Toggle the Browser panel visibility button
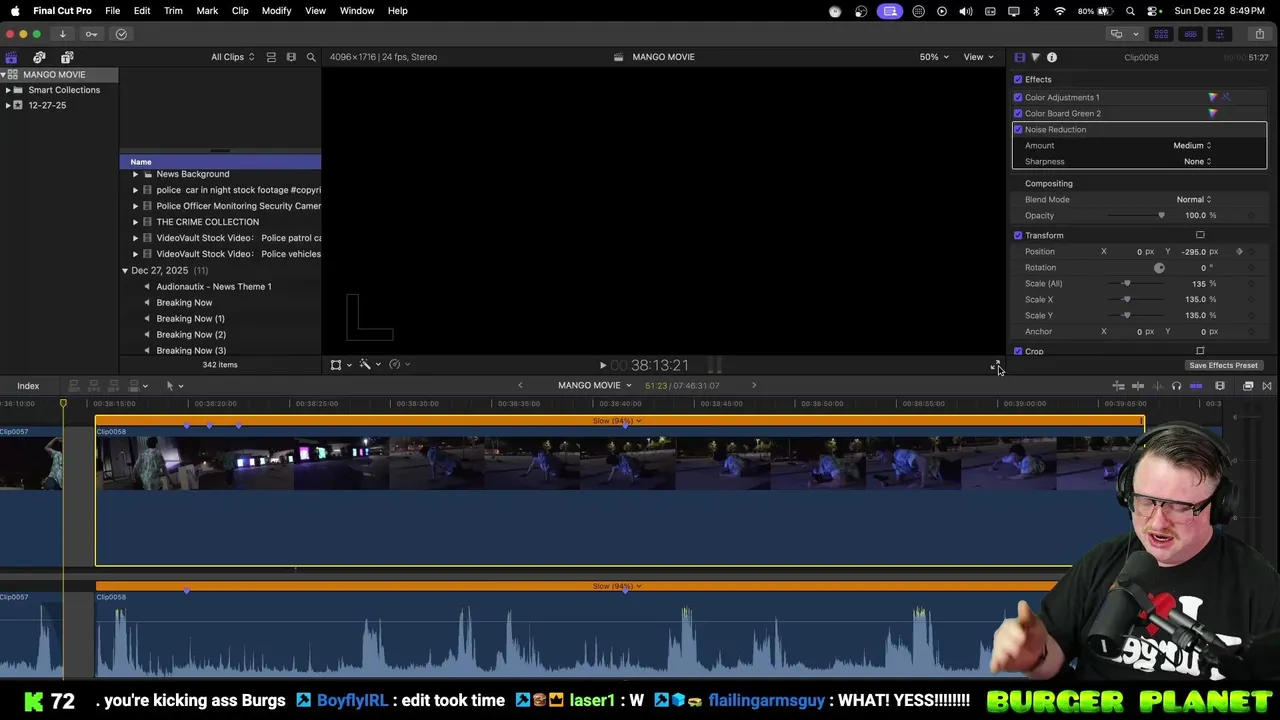This screenshot has width=1280, height=720. click(1163, 34)
